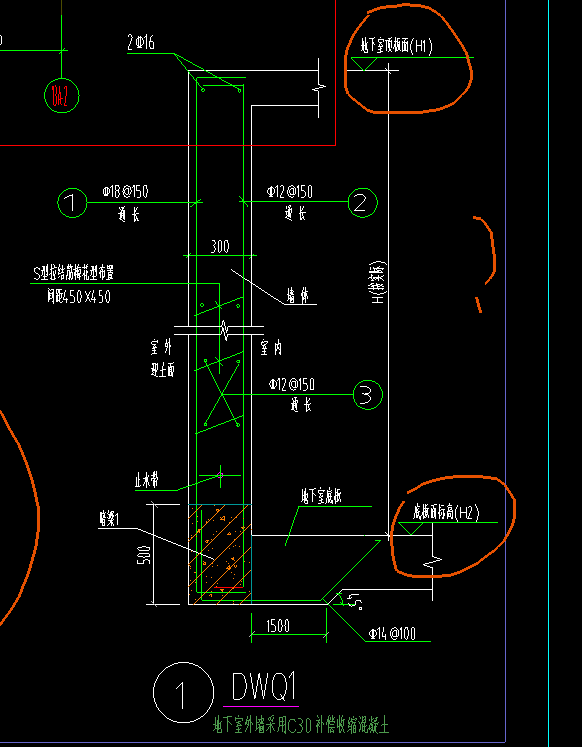The height and width of the screenshot is (747, 582).
Task: Select the 'Φ14@100' rebar annotation
Action: click(392, 633)
